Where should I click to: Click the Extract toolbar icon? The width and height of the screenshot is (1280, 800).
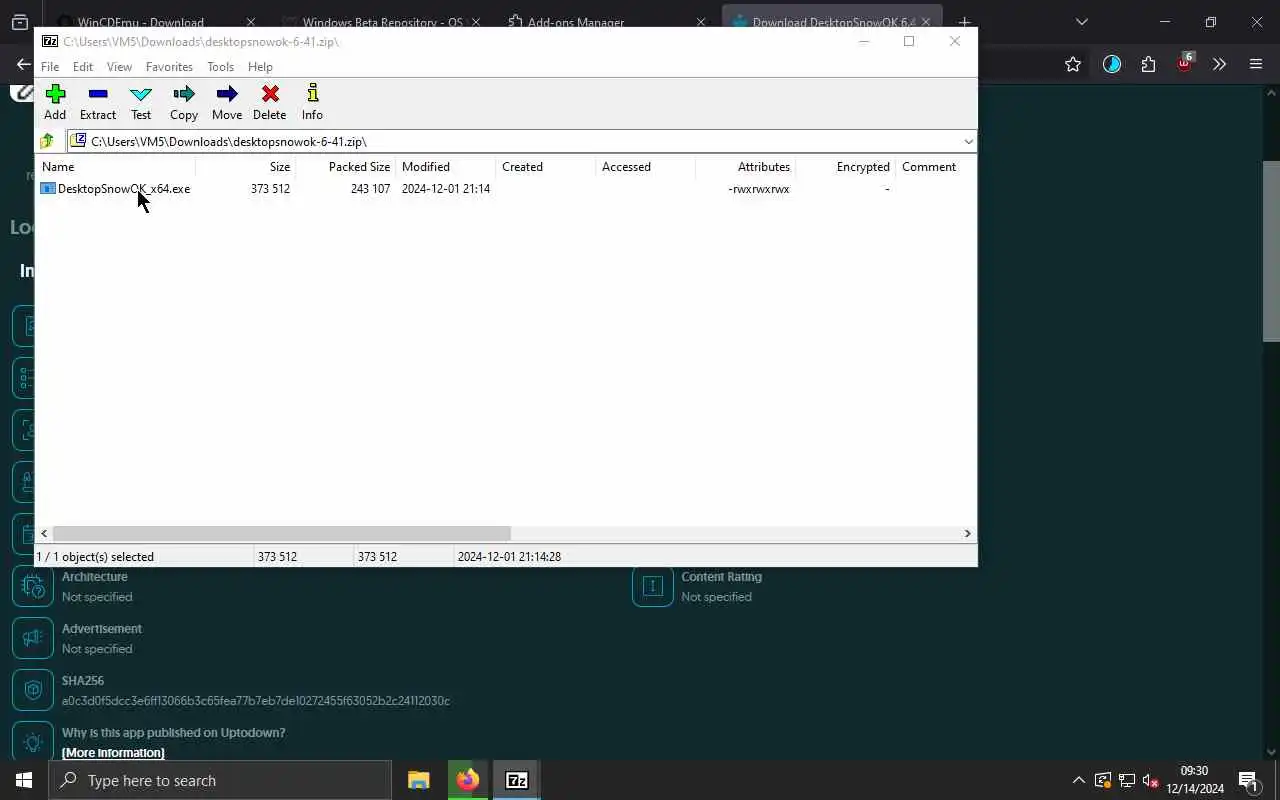(x=98, y=102)
